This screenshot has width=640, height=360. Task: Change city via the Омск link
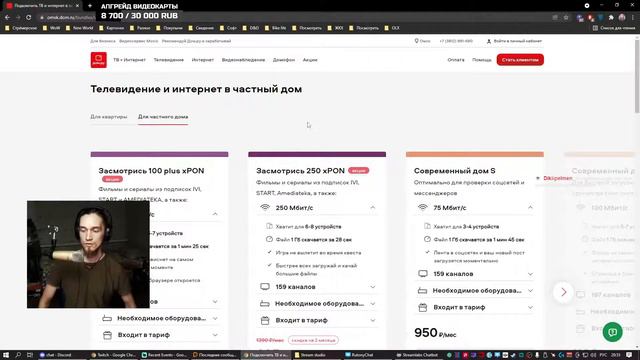click(425, 41)
